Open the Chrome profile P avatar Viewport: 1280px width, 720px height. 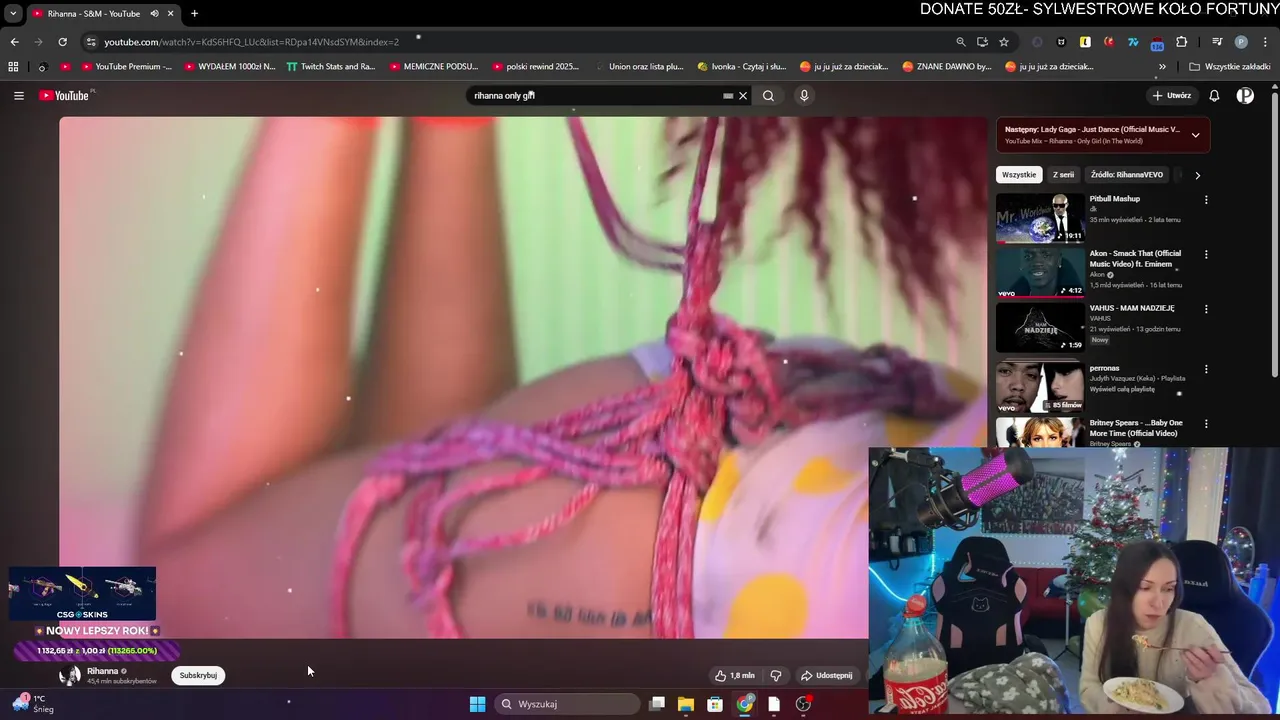pos(1241,42)
